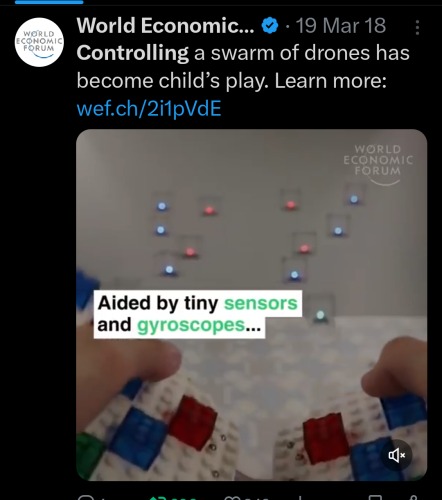Bookmark the tweet using the bookmark icon

(374, 498)
